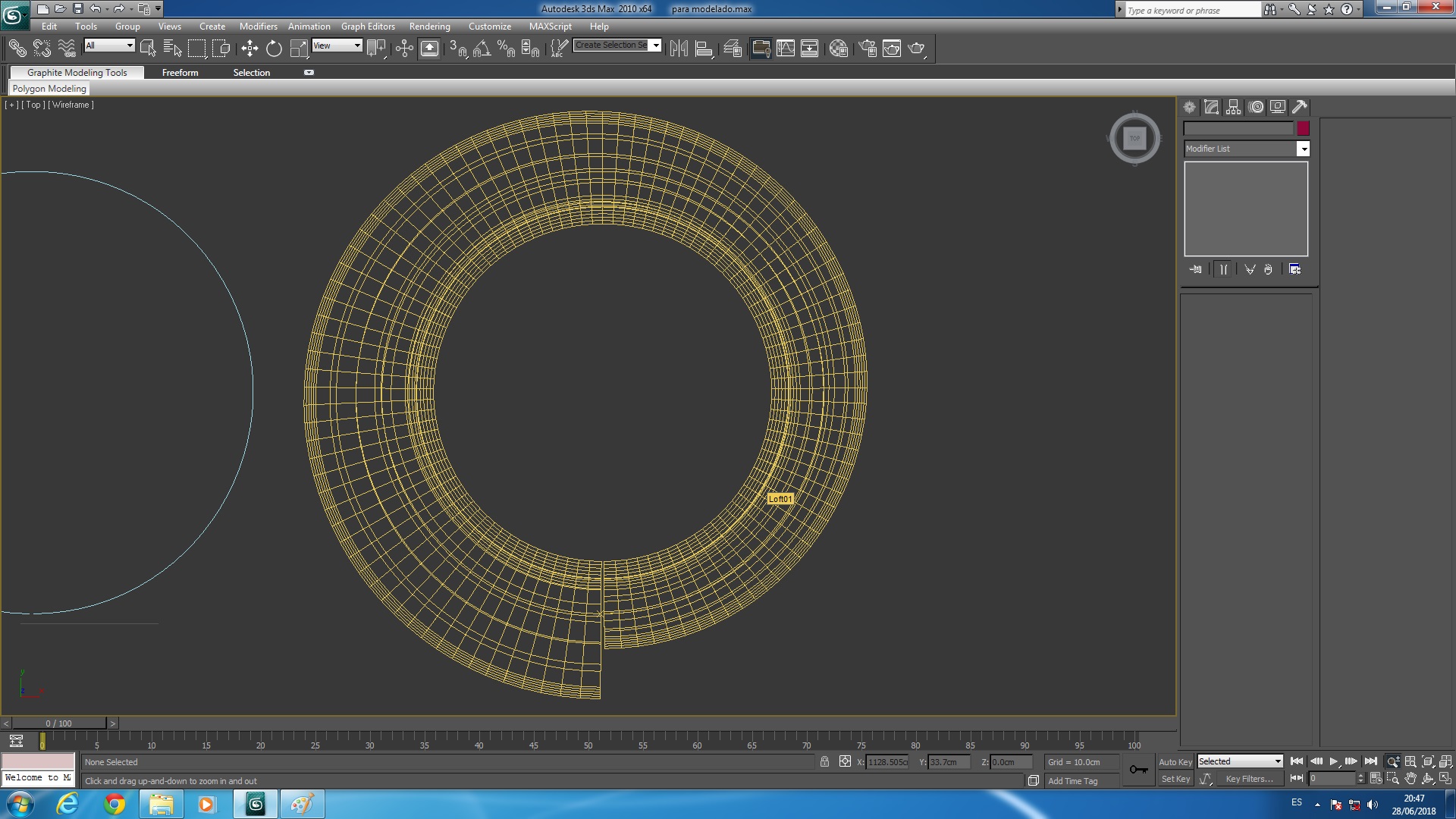
Task: Activate the Select and Rotate tool
Action: [274, 49]
